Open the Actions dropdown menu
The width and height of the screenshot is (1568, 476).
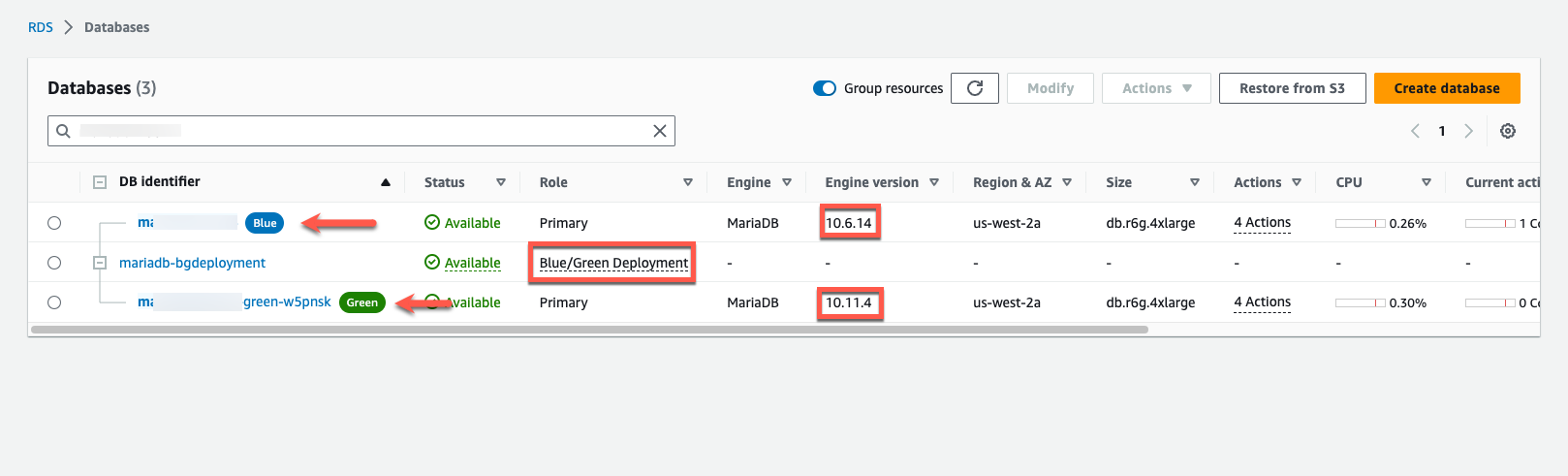point(1156,88)
